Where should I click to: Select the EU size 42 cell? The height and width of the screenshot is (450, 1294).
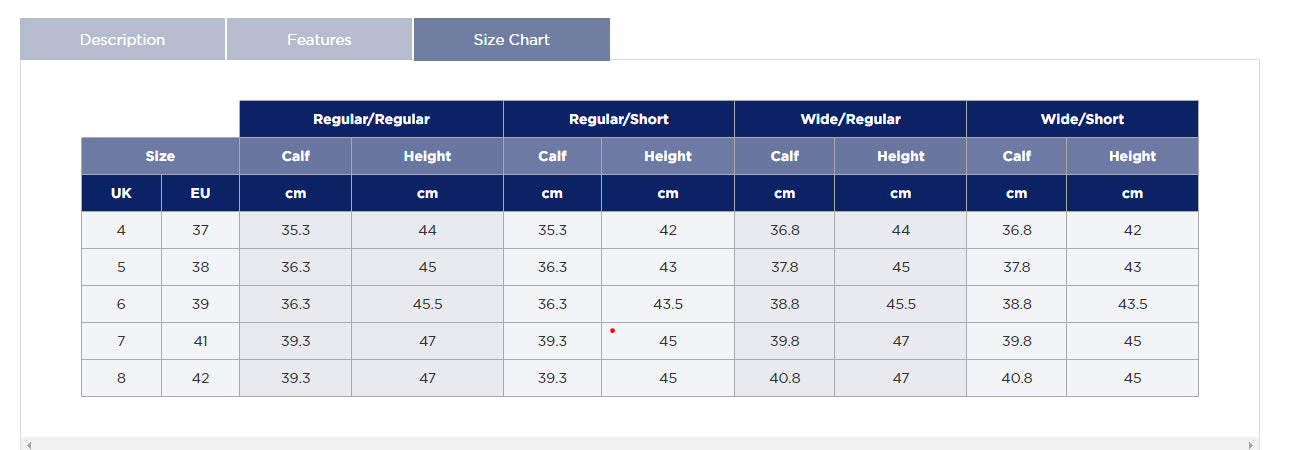tap(200, 378)
